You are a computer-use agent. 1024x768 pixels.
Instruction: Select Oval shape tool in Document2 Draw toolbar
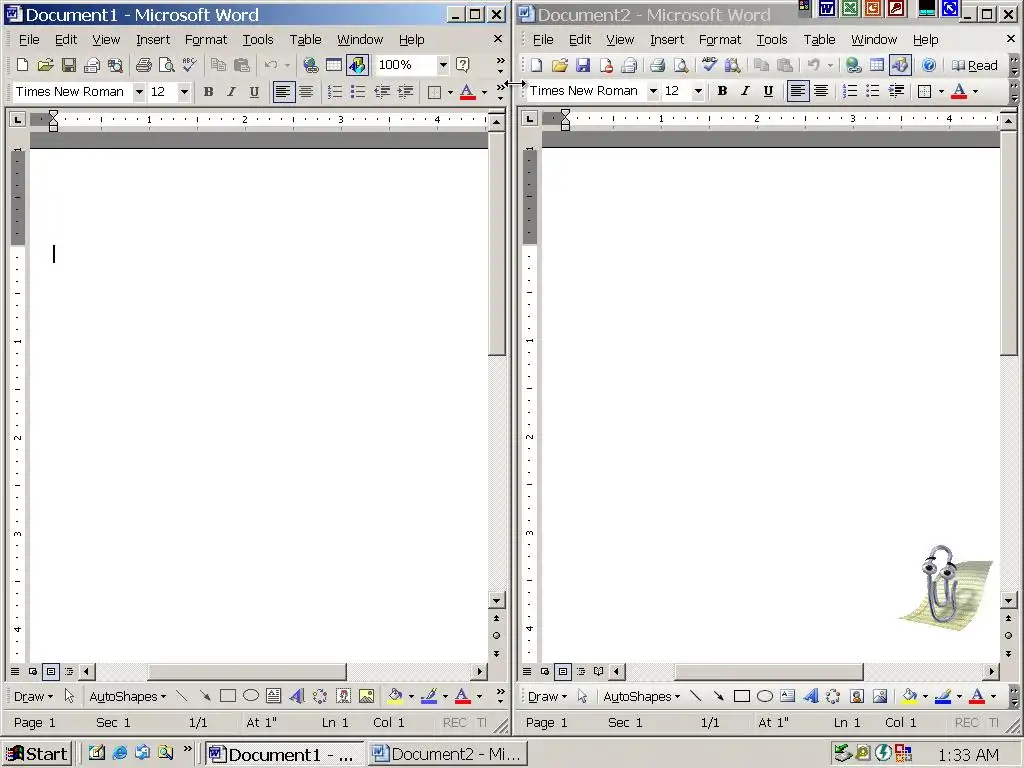coord(765,696)
